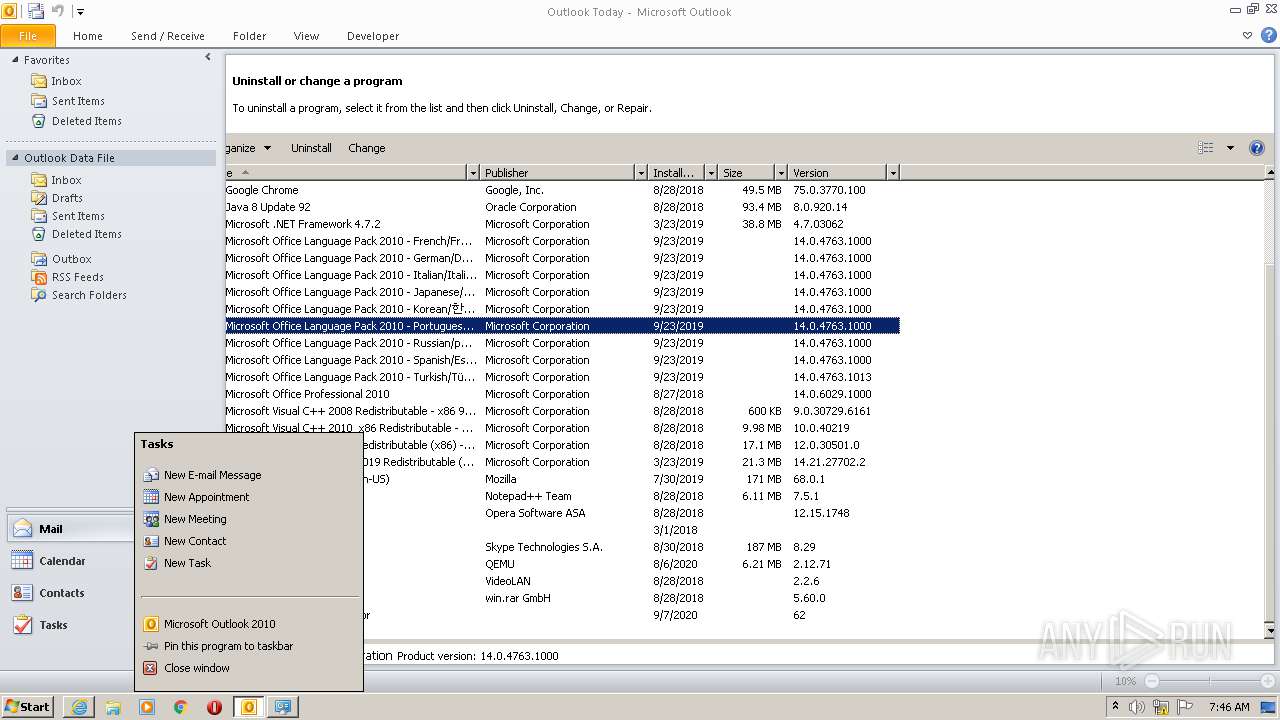This screenshot has width=1280, height=720.
Task: Open the Send / Receive tab
Action: click(168, 36)
